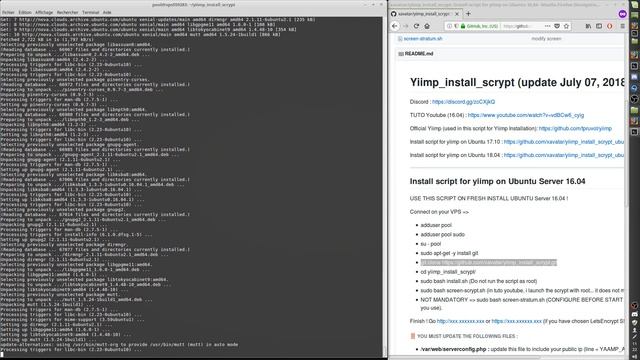640x360 pixels.
Task: Open a new Firefox tab
Action: pos(468,13)
